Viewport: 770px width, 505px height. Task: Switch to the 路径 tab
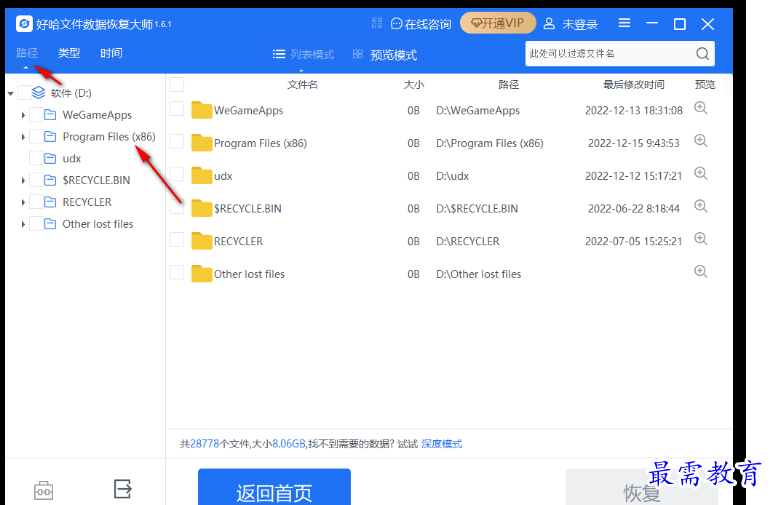[27, 53]
